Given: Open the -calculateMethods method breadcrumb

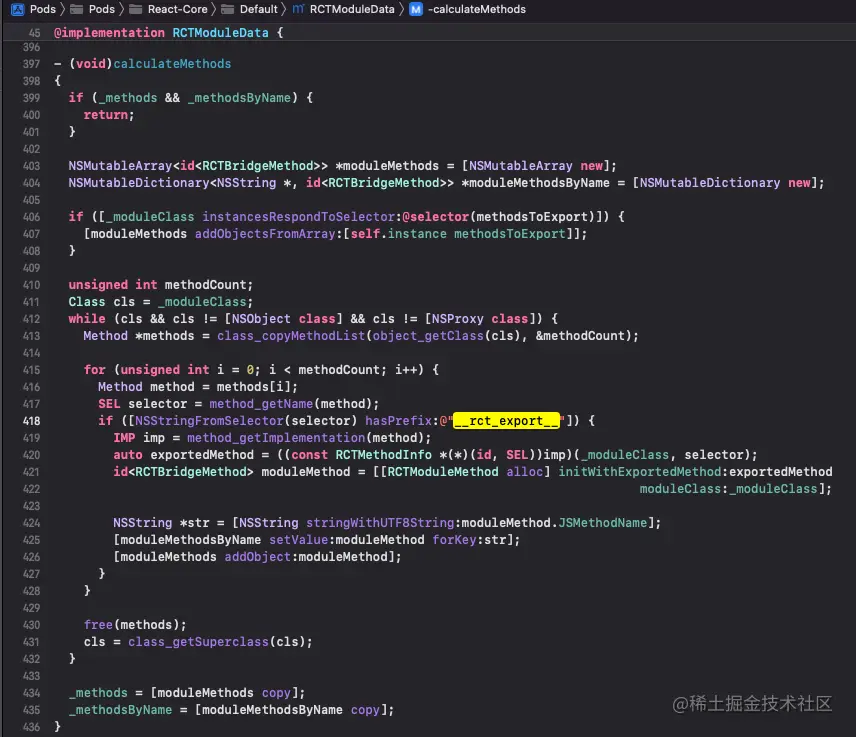Looking at the screenshot, I should coord(477,9).
